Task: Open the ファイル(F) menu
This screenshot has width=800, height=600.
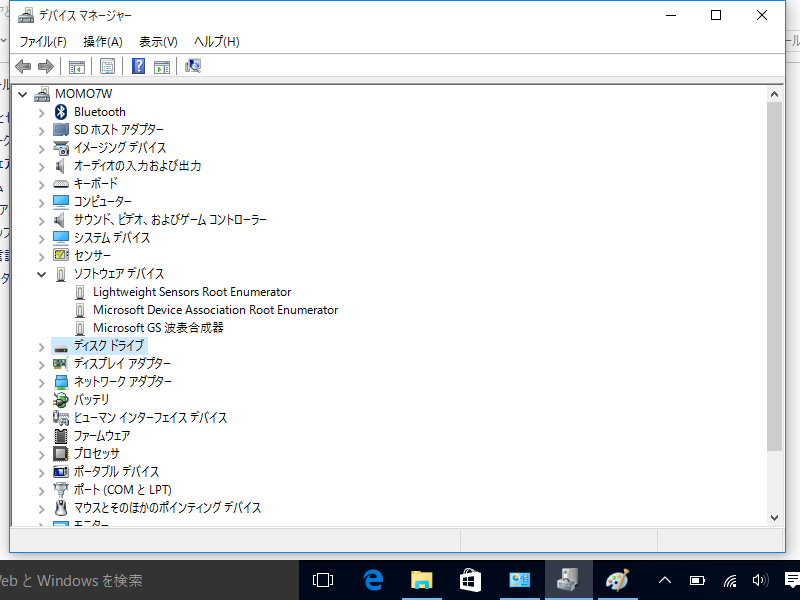Action: tap(43, 42)
